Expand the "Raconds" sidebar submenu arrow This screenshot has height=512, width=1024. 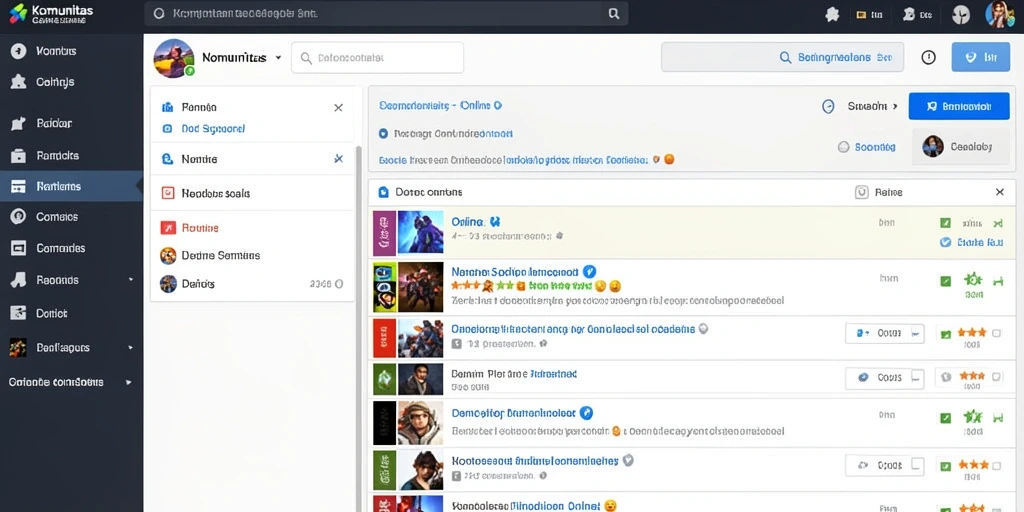(131, 280)
